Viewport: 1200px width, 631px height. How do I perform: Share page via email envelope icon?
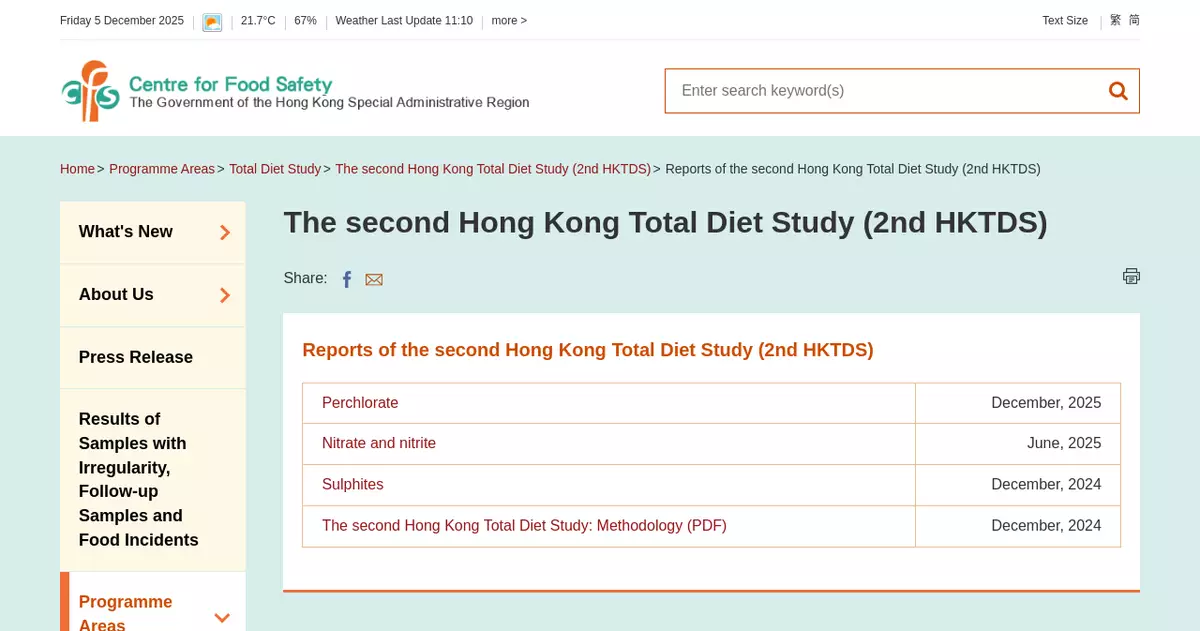(x=374, y=280)
